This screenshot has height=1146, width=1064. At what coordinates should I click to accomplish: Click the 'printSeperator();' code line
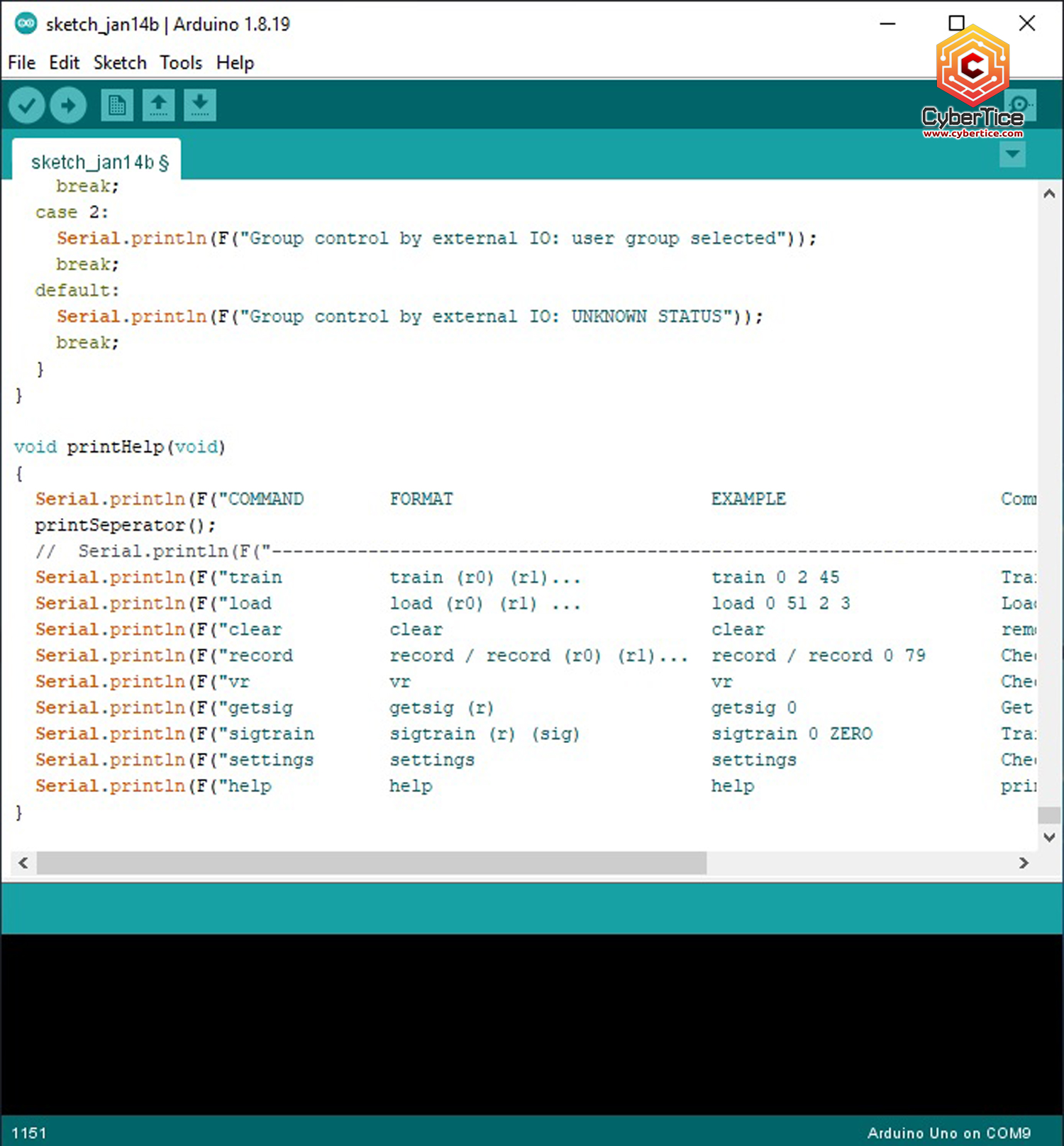[x=126, y=525]
